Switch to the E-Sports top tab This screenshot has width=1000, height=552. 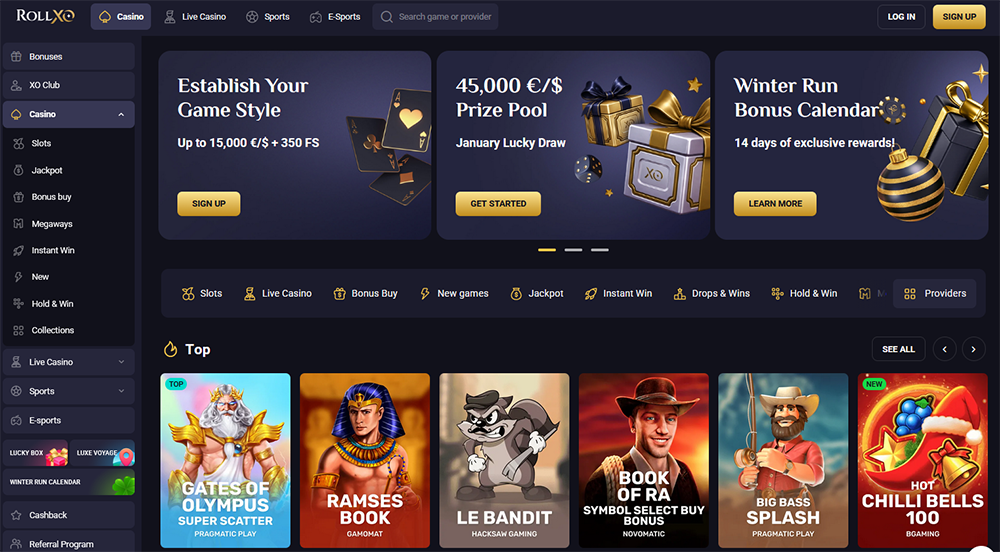point(335,17)
